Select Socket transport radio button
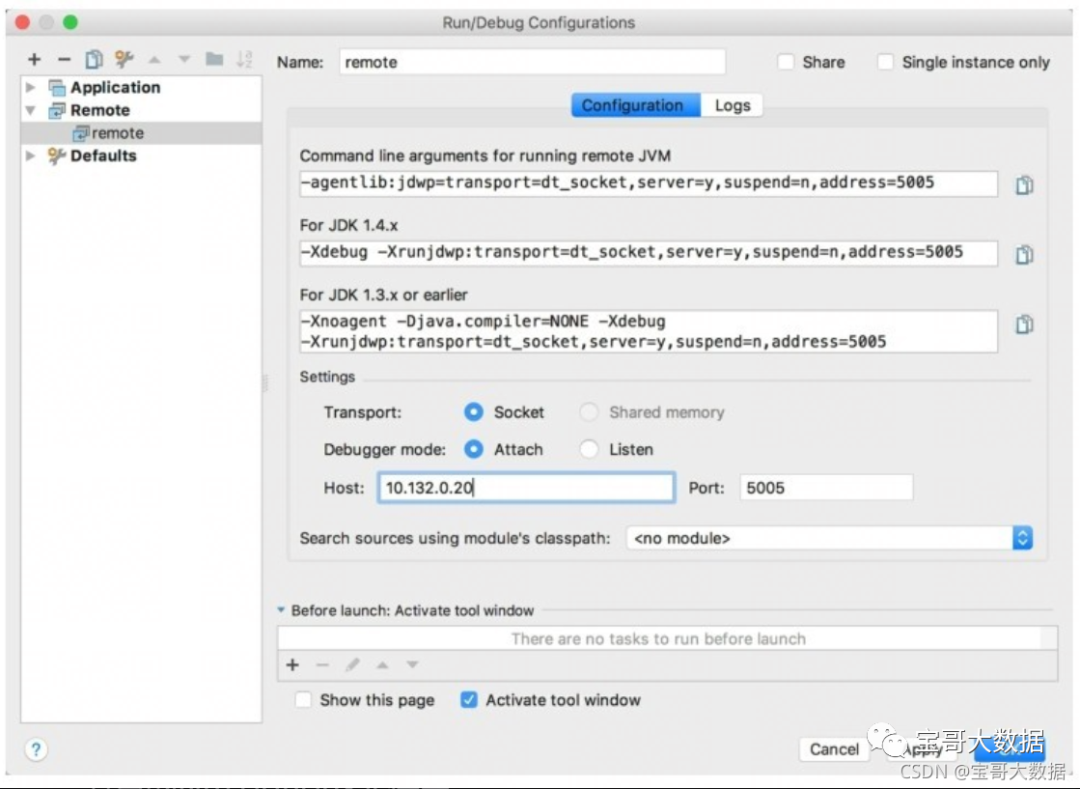Viewport: 1080px width, 789px height. (473, 412)
